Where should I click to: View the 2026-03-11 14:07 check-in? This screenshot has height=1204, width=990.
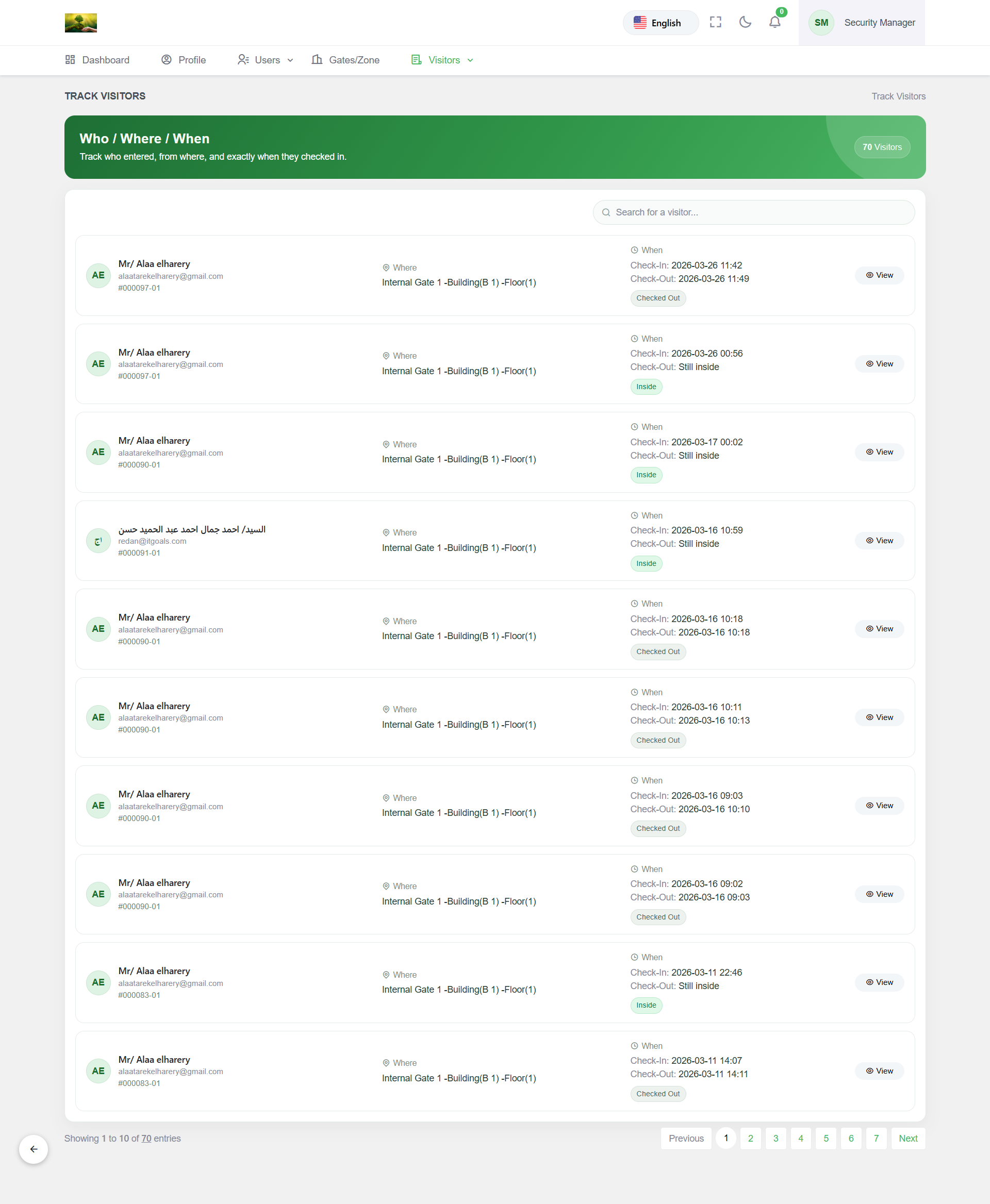click(x=879, y=1071)
